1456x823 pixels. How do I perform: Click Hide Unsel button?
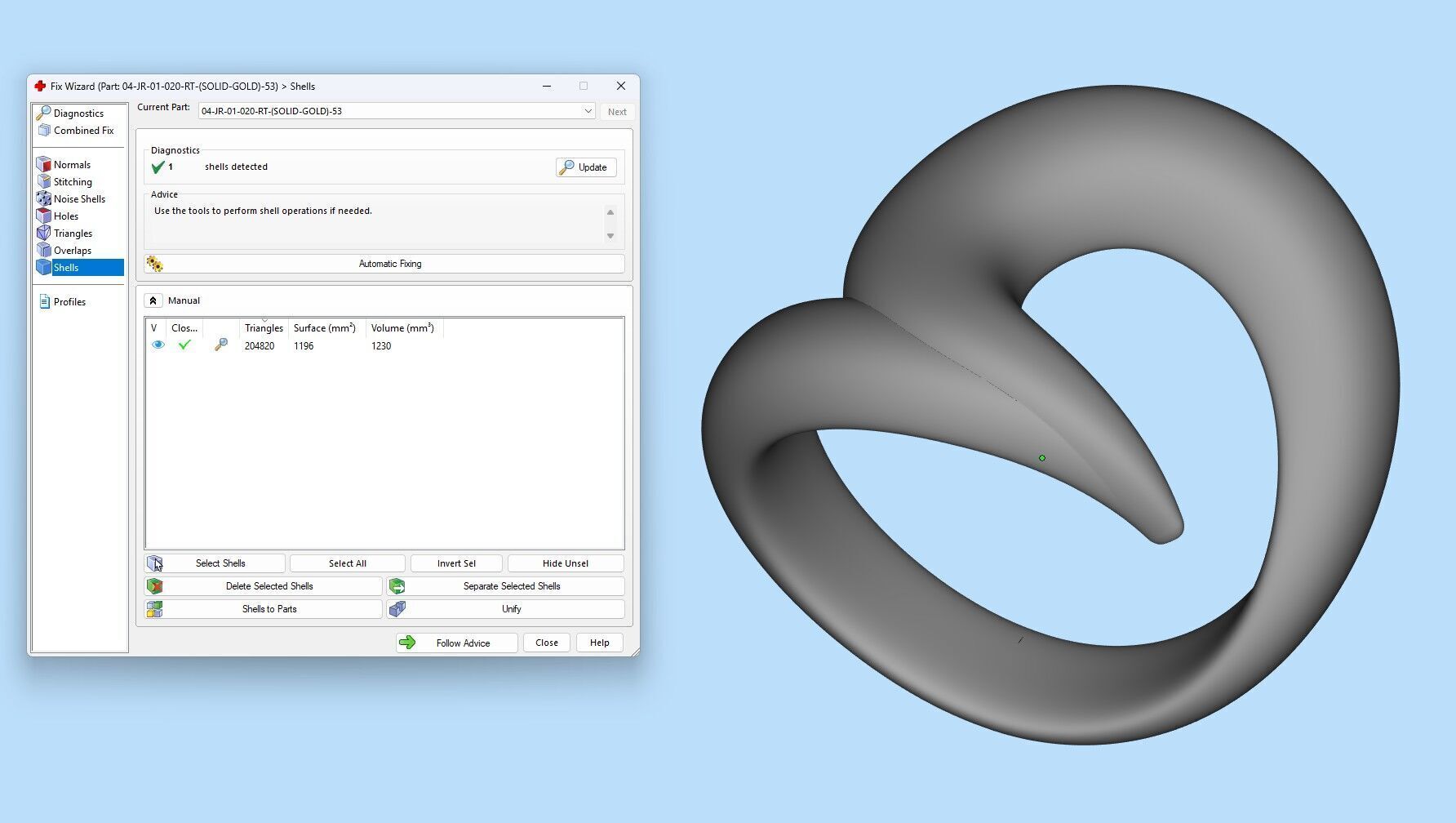pyautogui.click(x=566, y=563)
